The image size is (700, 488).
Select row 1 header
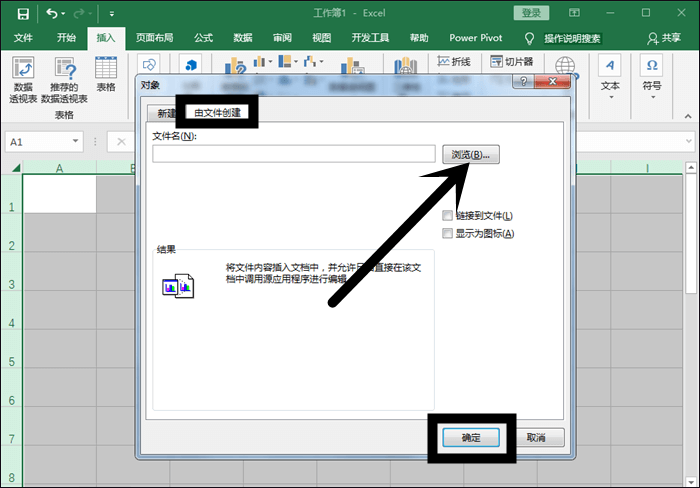[x=11, y=194]
